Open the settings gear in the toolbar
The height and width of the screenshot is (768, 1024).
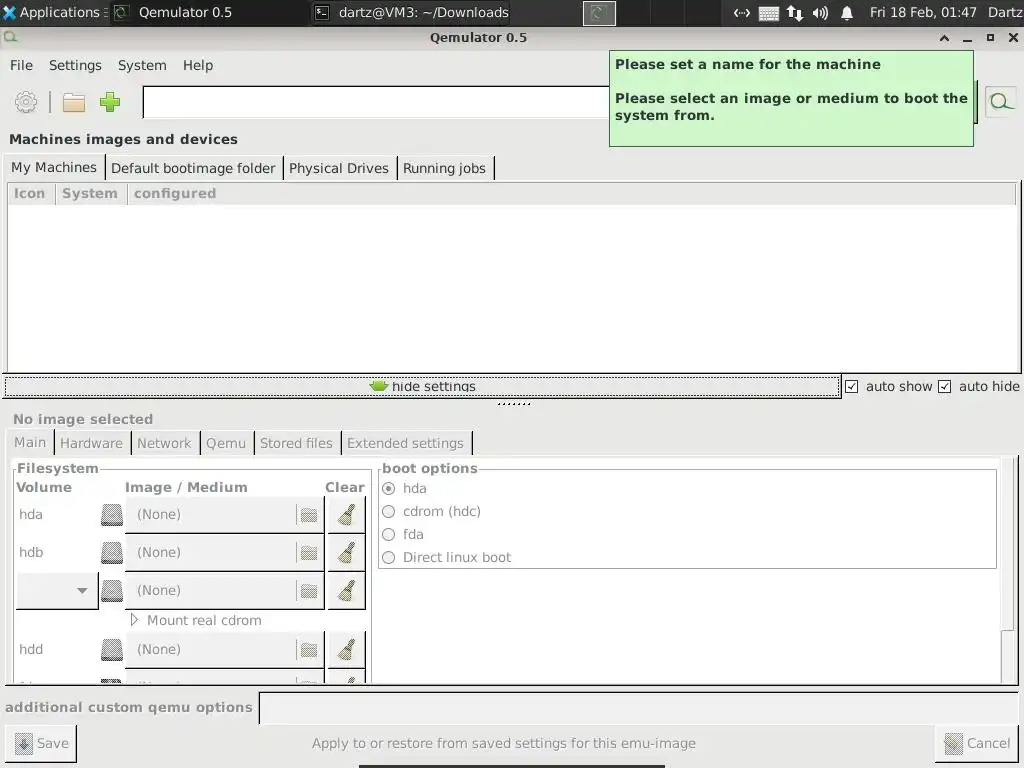(26, 102)
